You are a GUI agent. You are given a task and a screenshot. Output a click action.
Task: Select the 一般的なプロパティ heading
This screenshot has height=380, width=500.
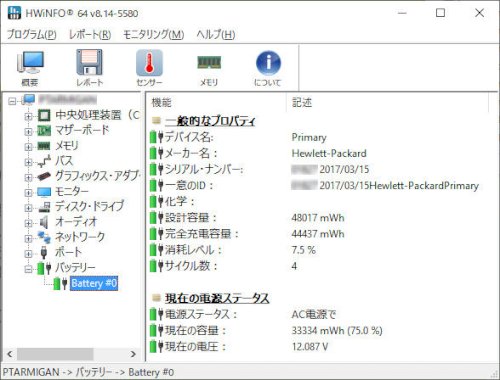point(210,120)
